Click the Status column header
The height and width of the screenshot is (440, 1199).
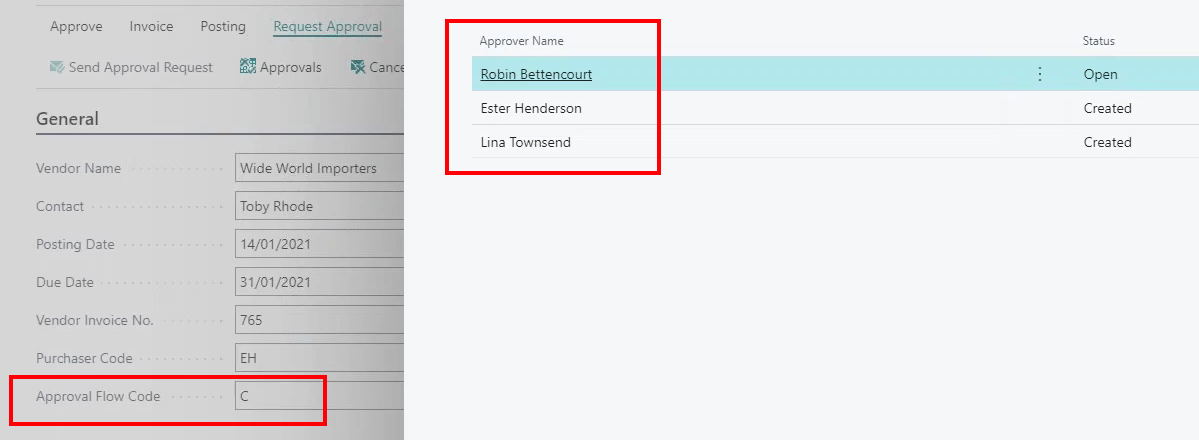(1099, 41)
